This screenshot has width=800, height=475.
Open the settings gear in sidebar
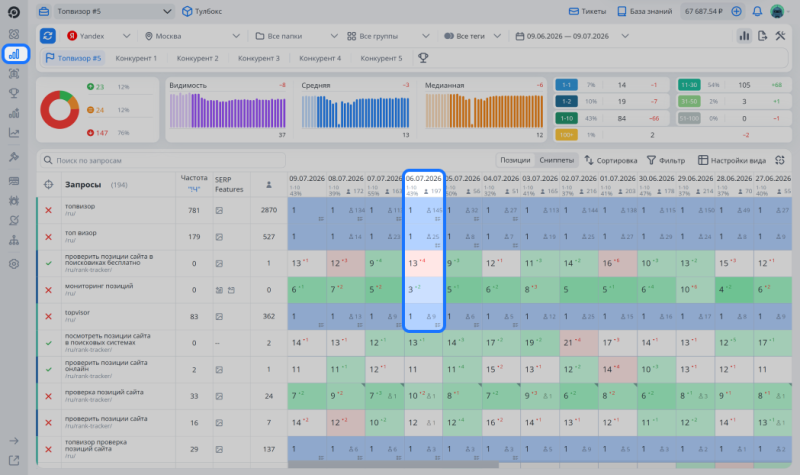point(14,264)
